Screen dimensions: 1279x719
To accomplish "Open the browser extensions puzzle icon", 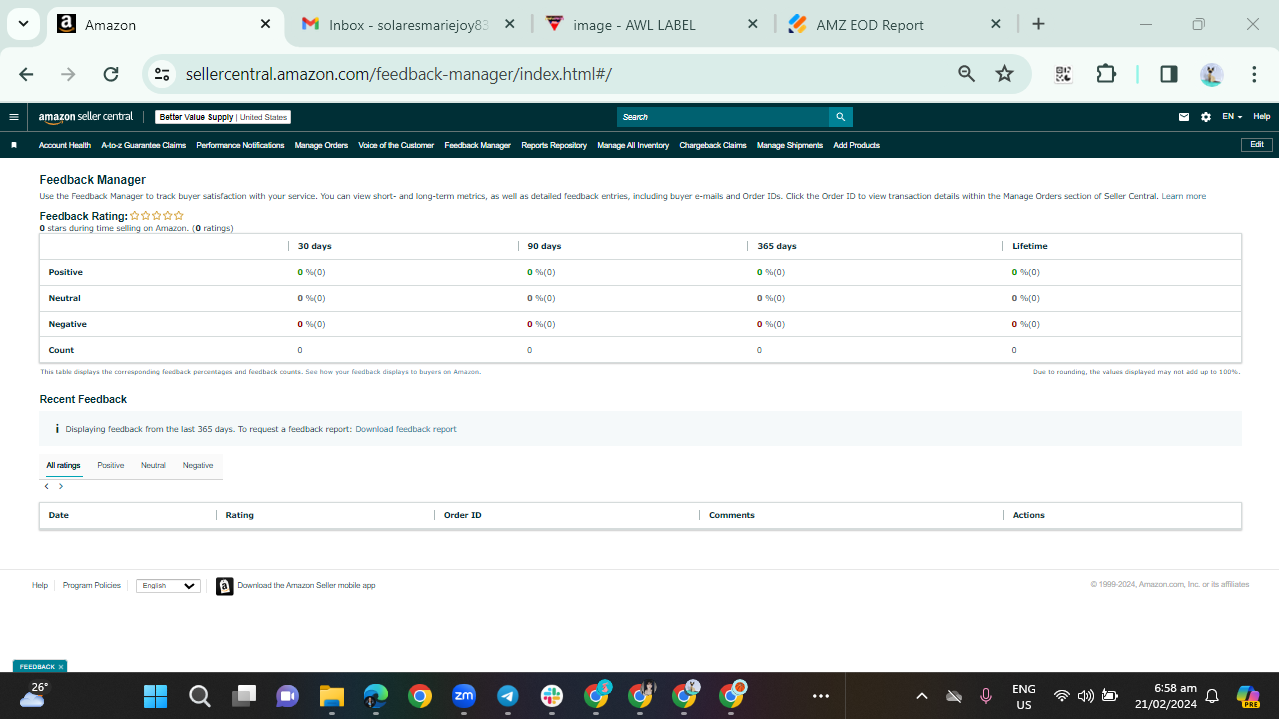I will [x=1106, y=74].
